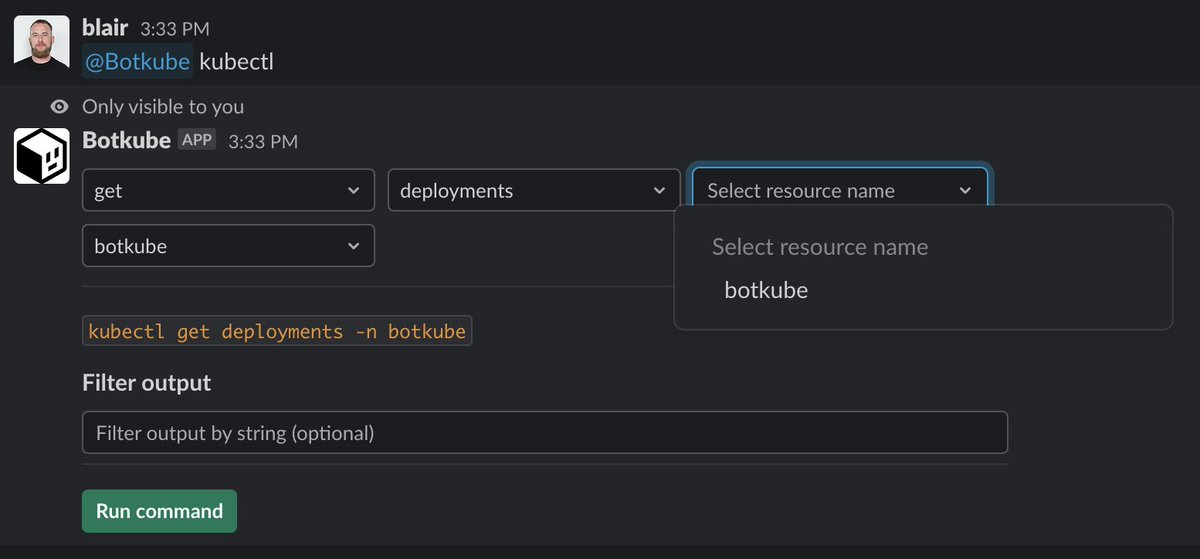
Task: Click the eye icon beside 'Only visible to you'
Action: pyautogui.click(x=61, y=106)
